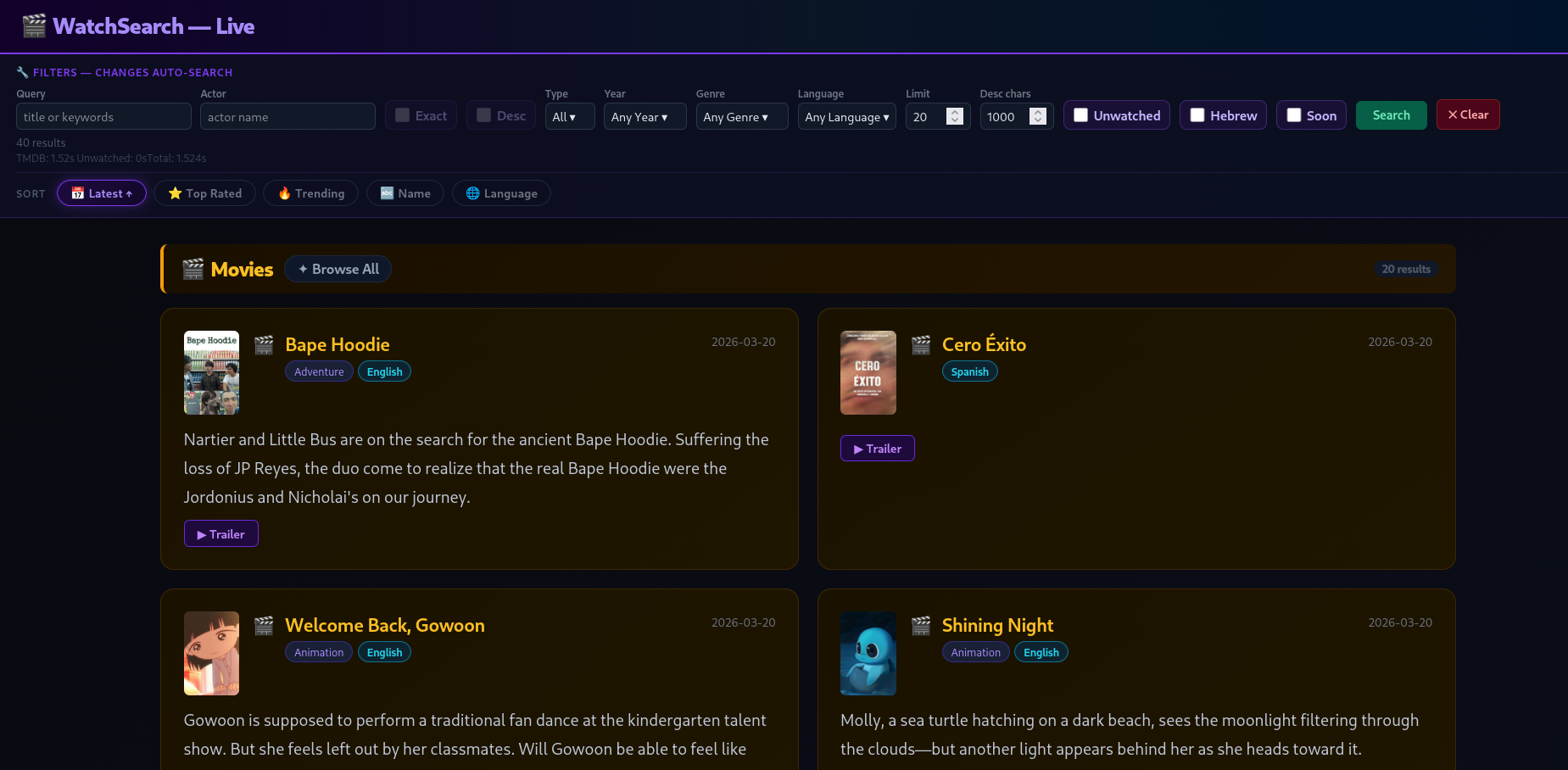Click the WatchSearch clapperboard logo icon
Viewport: 1568px width, 770px height.
(34, 26)
